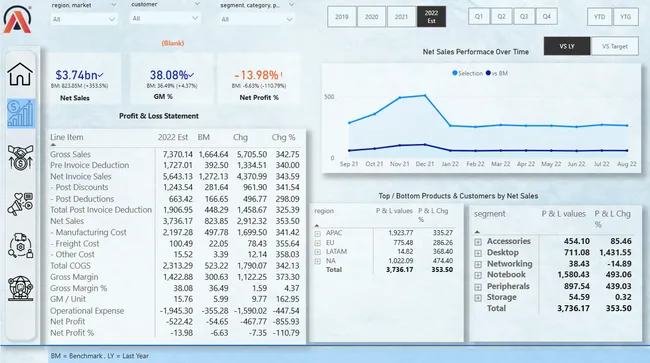This screenshot has width=650, height=363.
Task: Open the region, market All dropdown
Action: click(x=83, y=19)
